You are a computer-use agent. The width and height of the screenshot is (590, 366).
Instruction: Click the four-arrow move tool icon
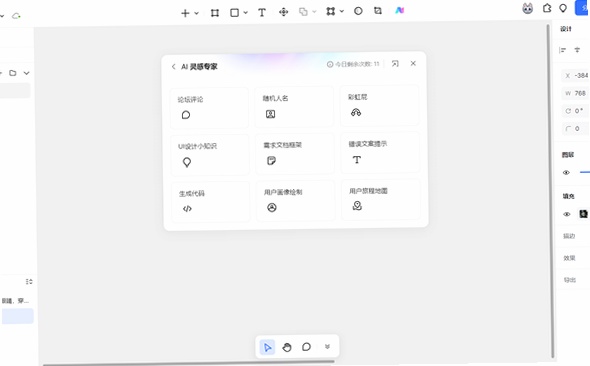[x=283, y=12]
